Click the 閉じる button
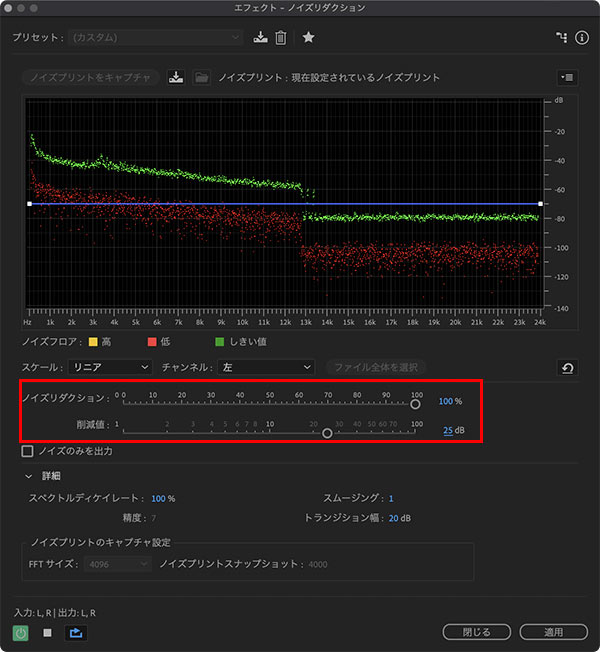600x652 pixels. [477, 632]
